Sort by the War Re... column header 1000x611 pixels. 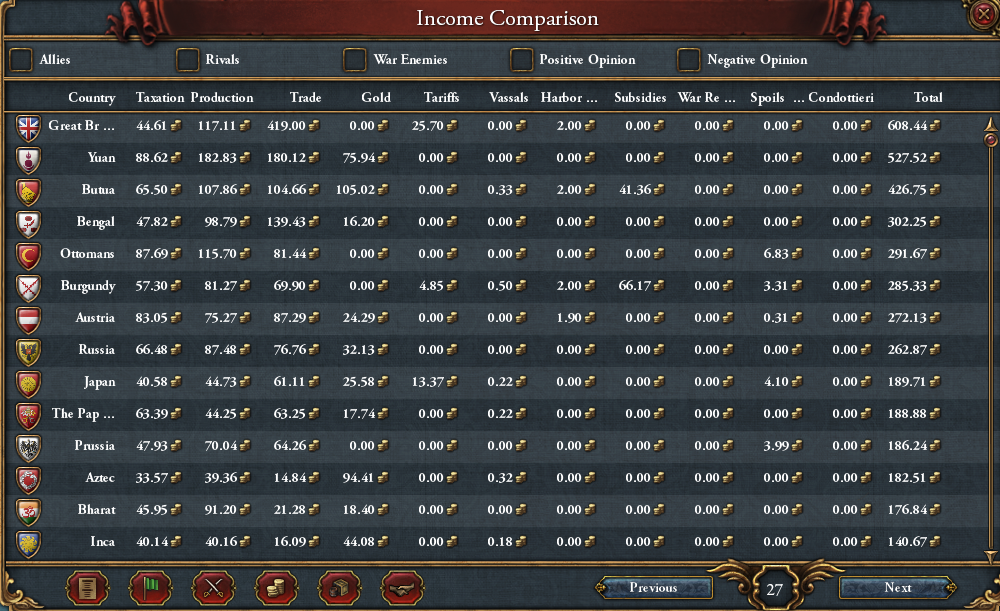point(707,98)
